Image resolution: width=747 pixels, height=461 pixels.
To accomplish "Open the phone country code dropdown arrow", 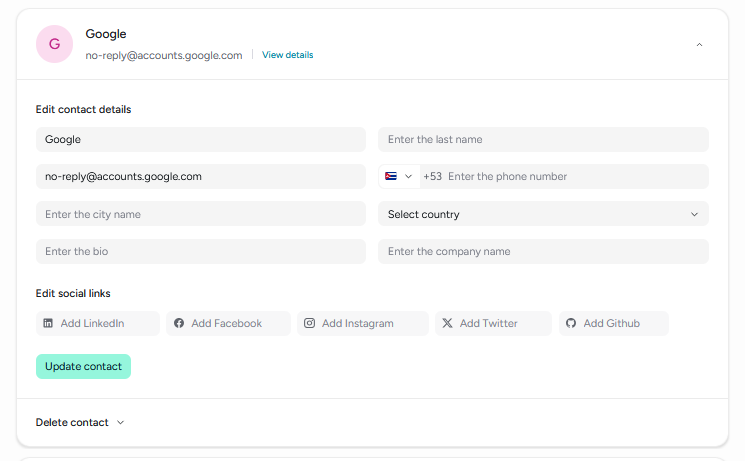I will 408,176.
